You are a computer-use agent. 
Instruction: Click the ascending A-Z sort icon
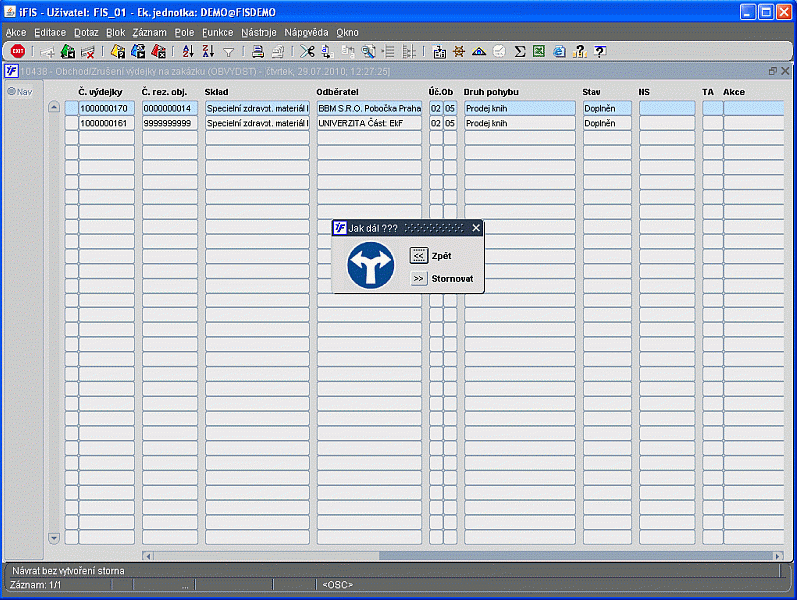point(187,51)
